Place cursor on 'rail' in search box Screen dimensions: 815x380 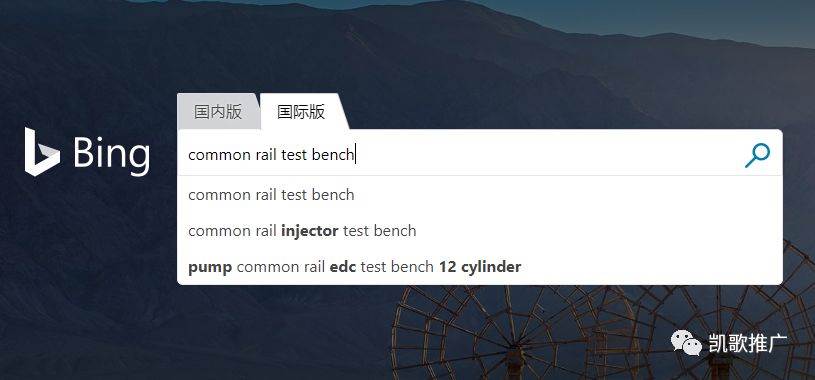pyautogui.click(x=266, y=155)
